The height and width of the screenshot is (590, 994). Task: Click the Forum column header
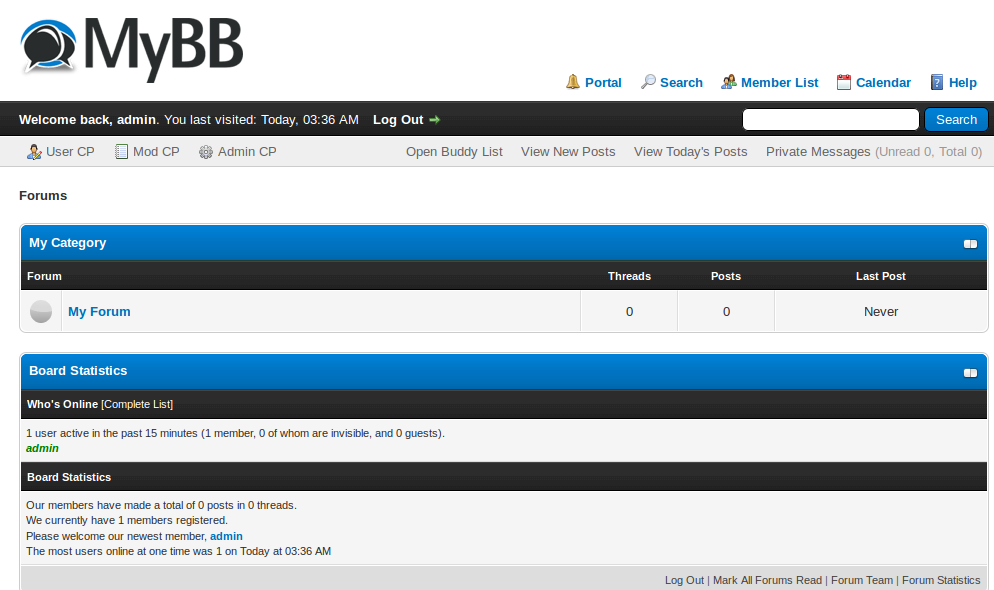tap(44, 276)
